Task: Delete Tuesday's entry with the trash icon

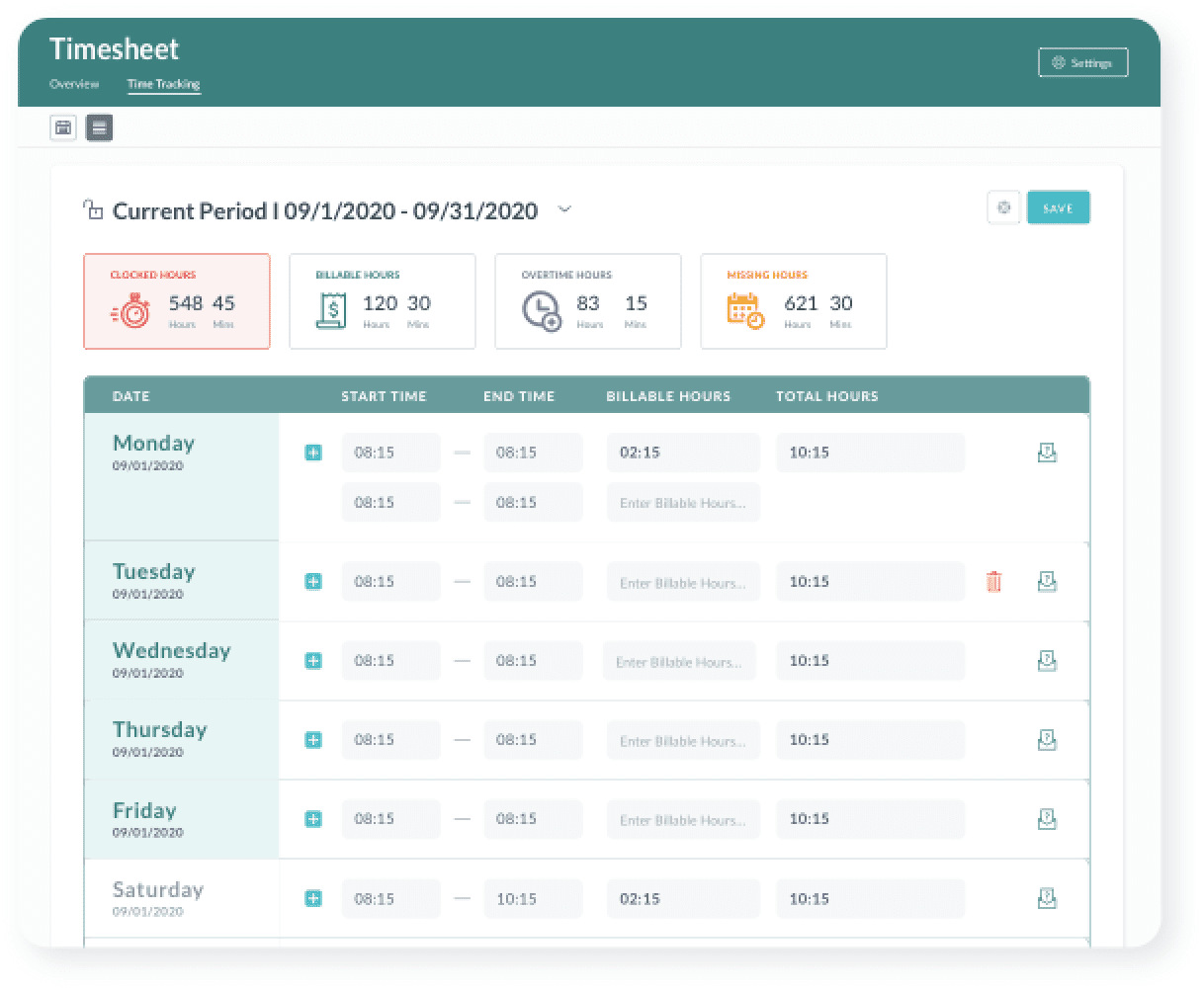Action: coord(993,582)
